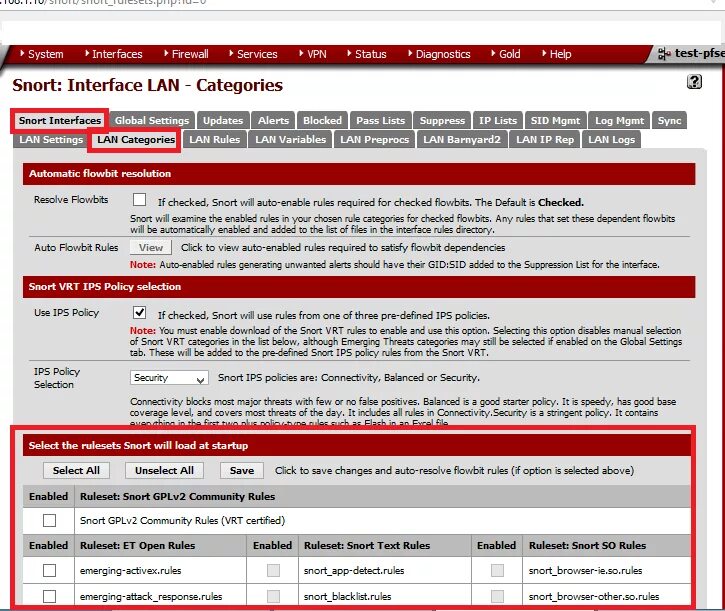Switch to the LAN Settings tab

pos(51,140)
